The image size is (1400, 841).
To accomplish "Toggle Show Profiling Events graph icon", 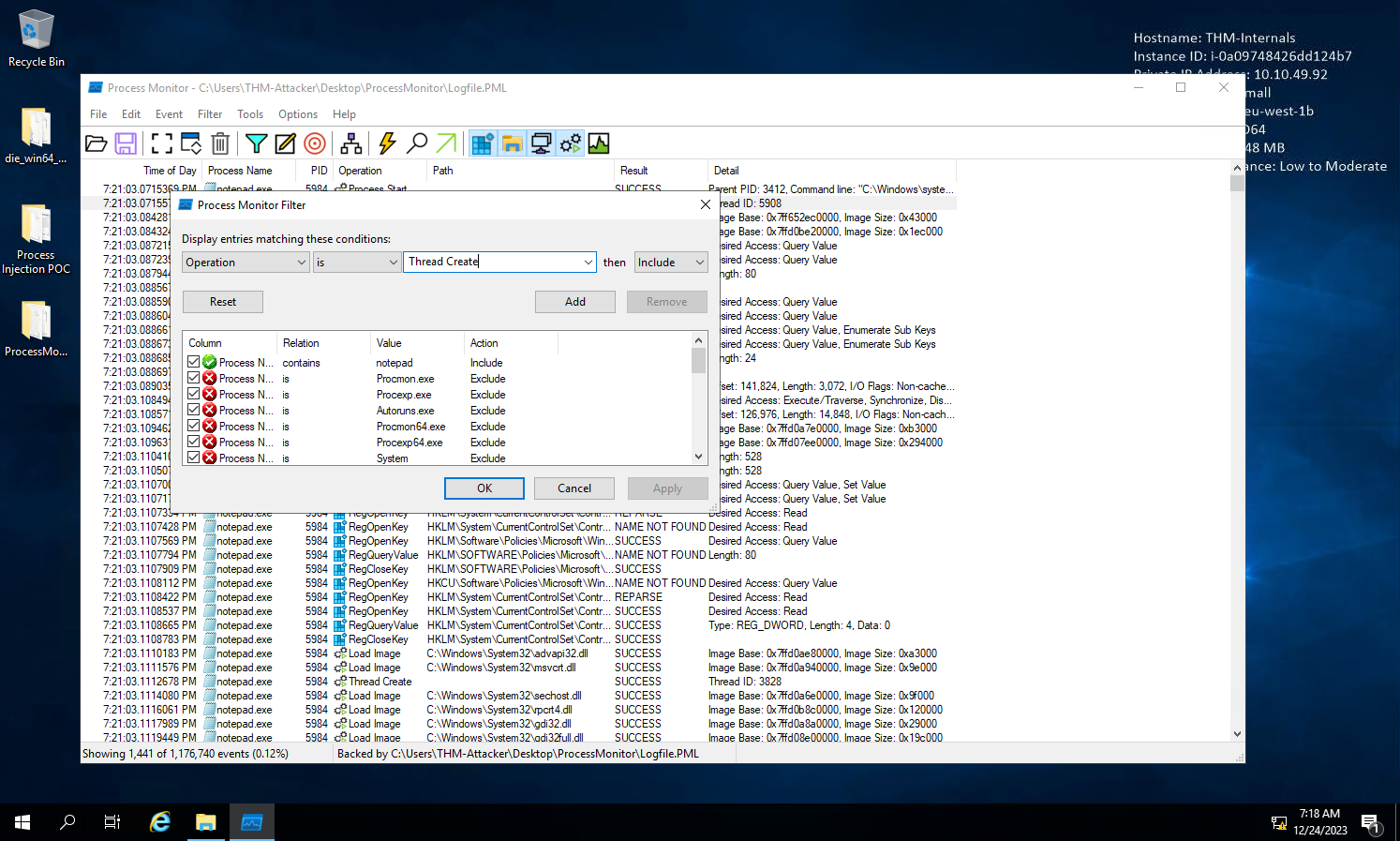I will [599, 143].
